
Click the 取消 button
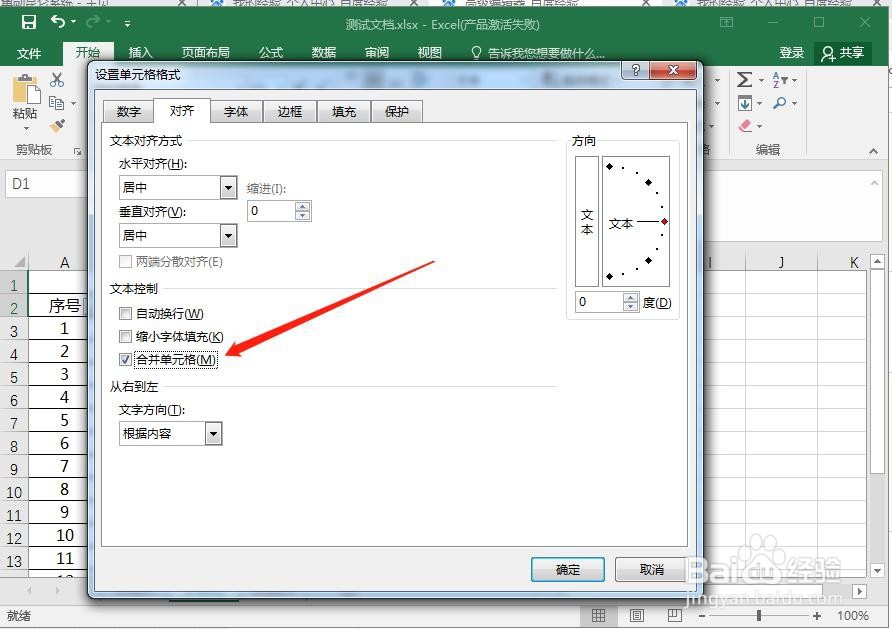(x=651, y=569)
